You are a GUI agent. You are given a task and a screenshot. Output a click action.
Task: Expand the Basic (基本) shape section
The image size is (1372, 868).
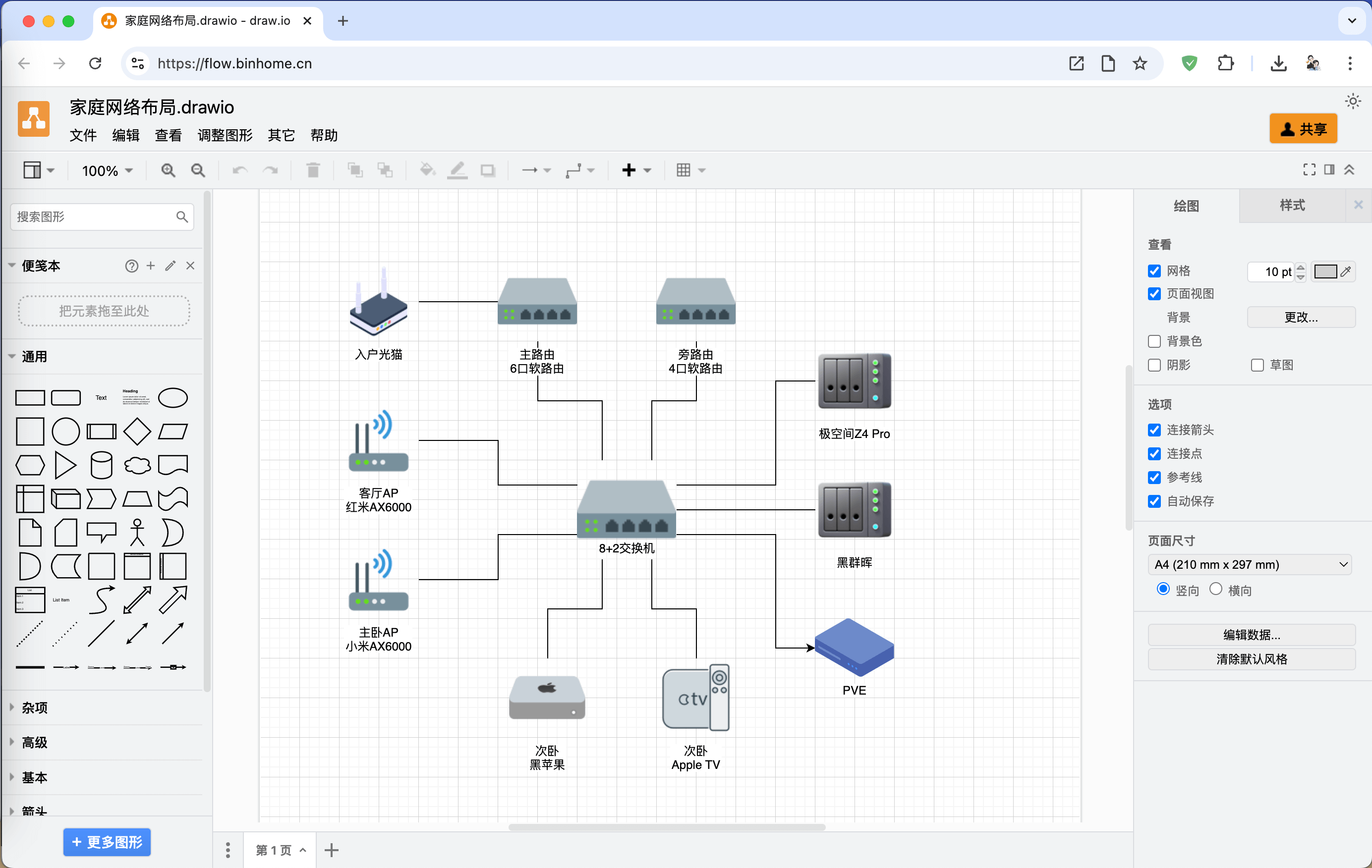click(103, 777)
